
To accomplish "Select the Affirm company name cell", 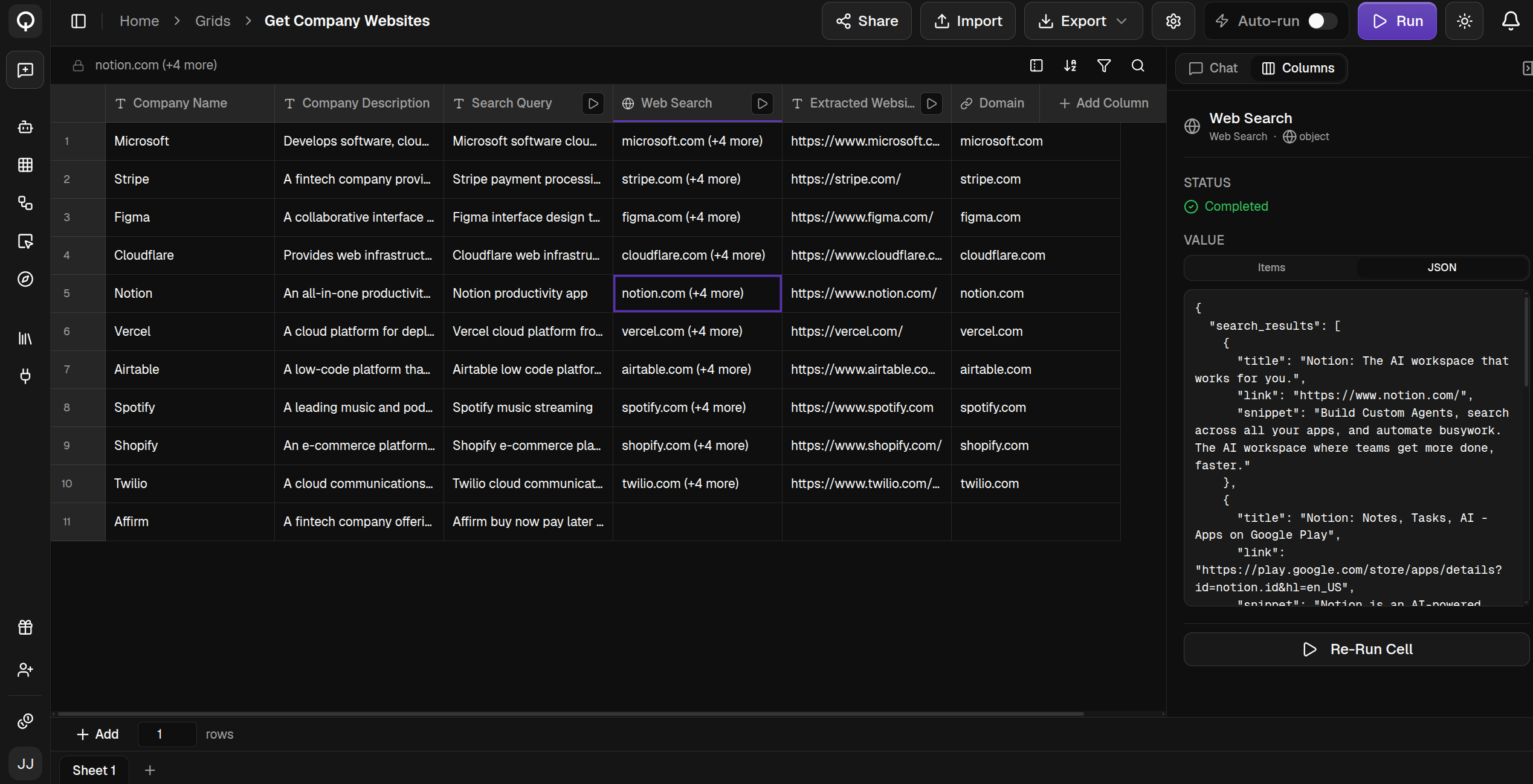I will [190, 522].
